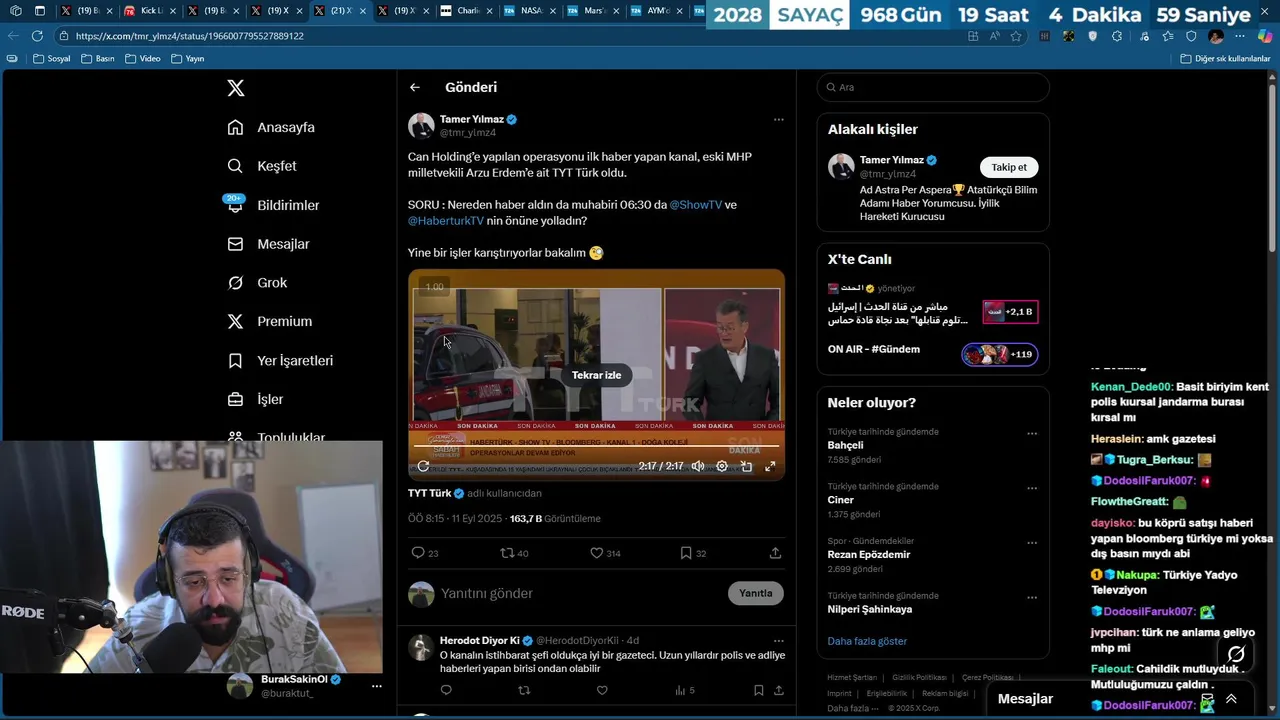
Task: Open browser settings and more dots
Action: click(1242, 36)
